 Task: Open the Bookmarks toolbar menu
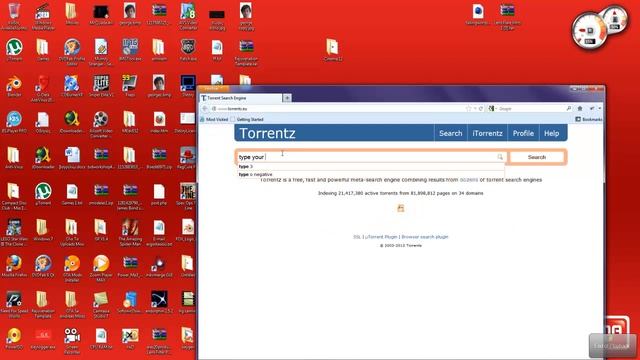click(589, 119)
